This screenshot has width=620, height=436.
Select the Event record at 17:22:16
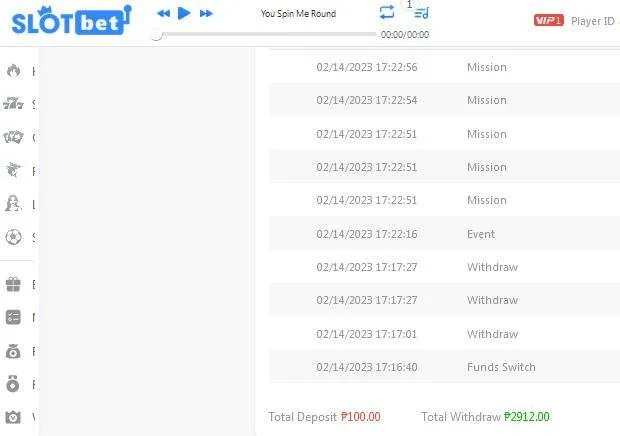tap(444, 234)
